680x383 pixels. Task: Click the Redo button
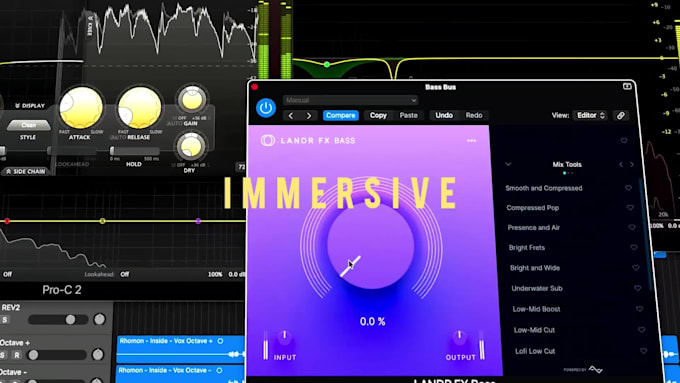pos(474,115)
